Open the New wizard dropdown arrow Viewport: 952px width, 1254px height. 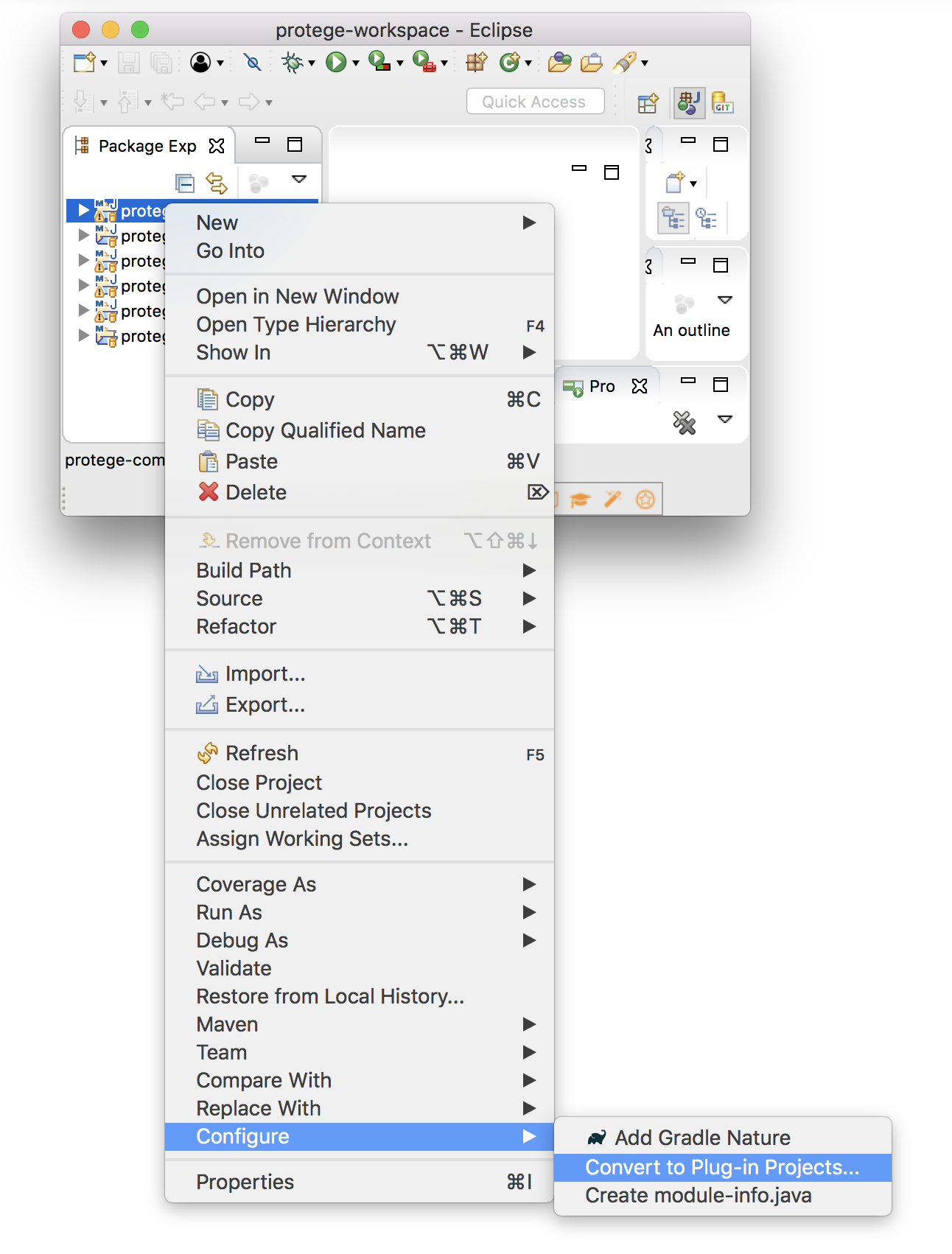(103, 63)
